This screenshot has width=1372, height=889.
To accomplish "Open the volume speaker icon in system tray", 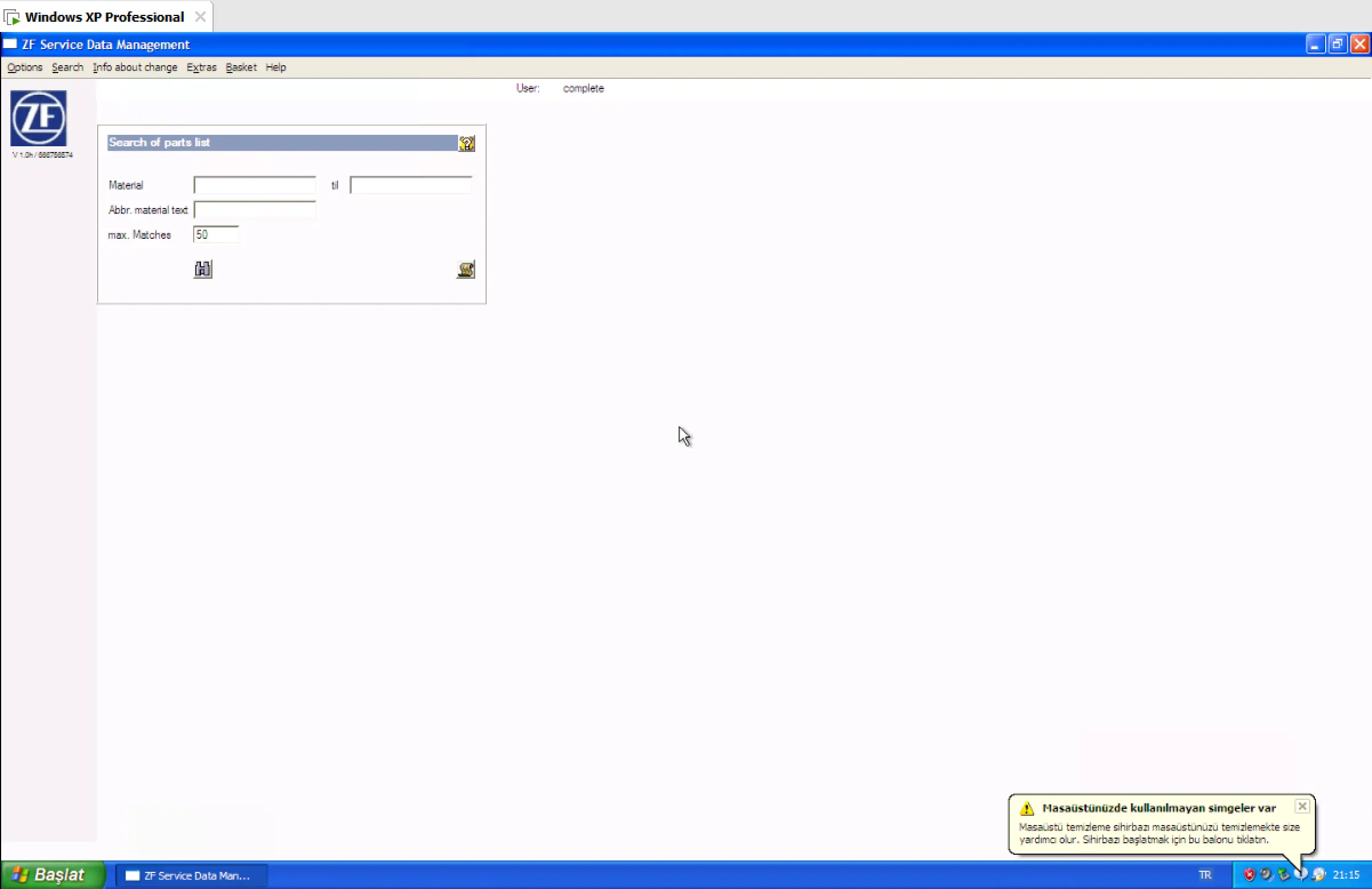I will [x=1266, y=875].
